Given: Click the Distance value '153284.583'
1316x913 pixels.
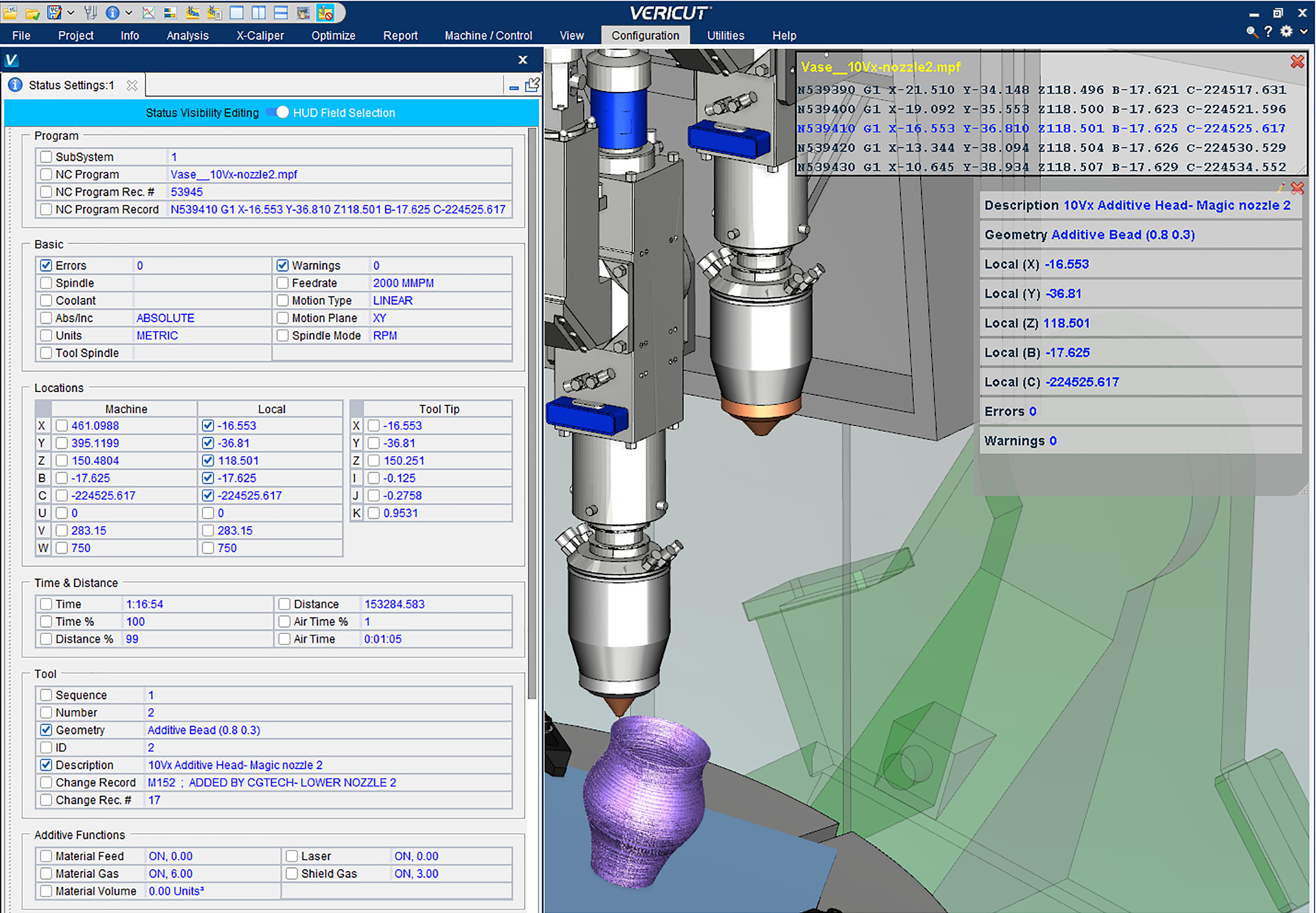Looking at the screenshot, I should (x=395, y=604).
